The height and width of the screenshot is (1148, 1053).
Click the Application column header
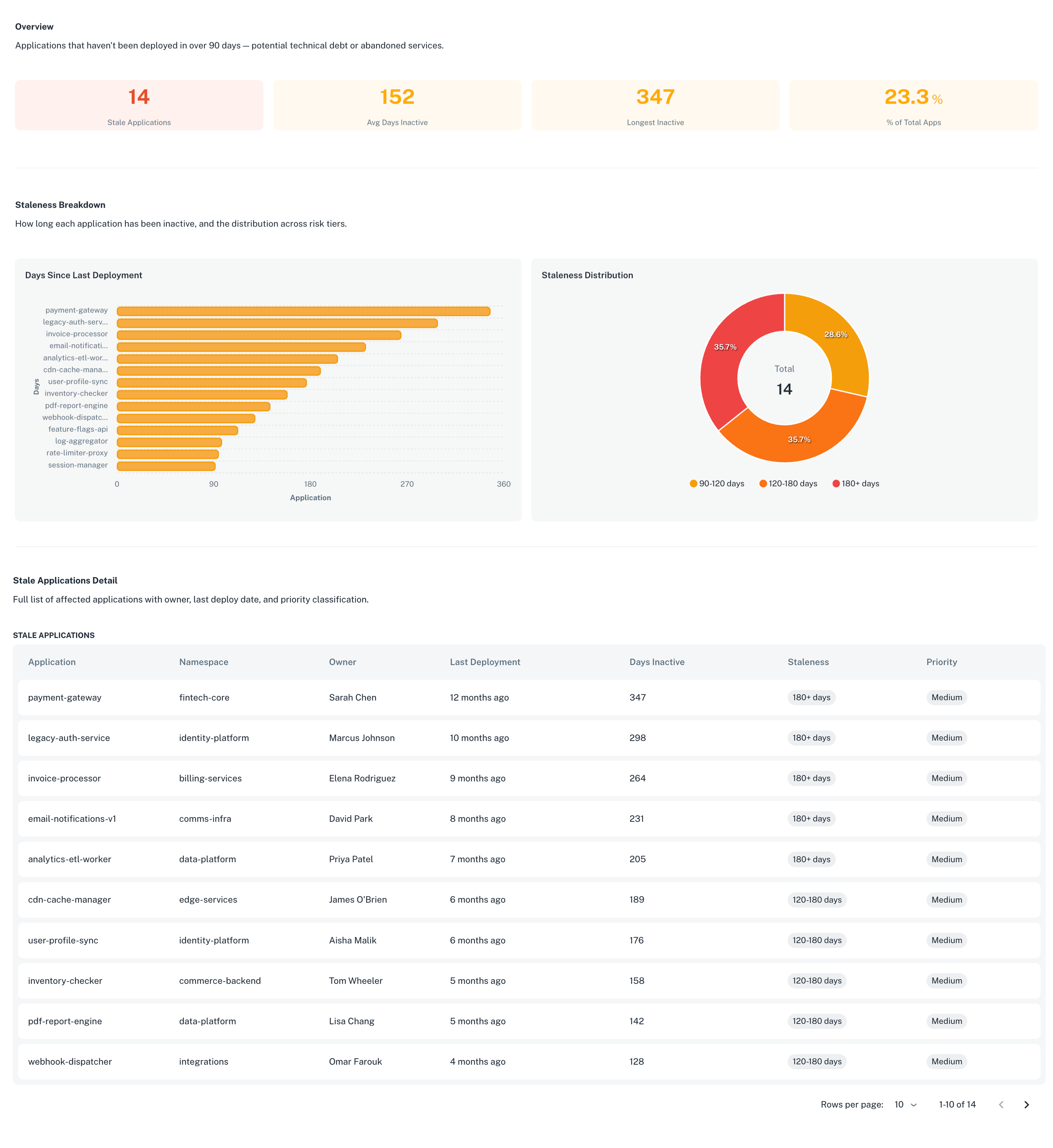point(52,662)
